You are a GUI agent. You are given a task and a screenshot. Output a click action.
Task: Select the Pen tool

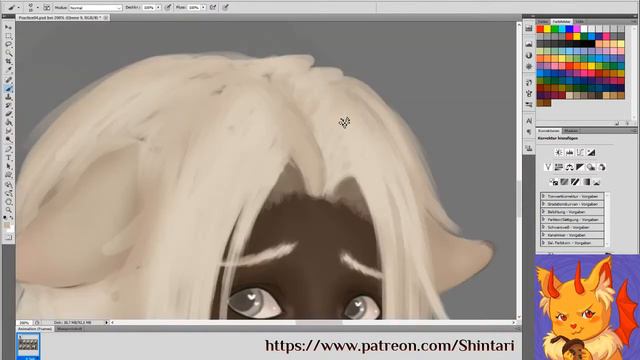[x=8, y=148]
